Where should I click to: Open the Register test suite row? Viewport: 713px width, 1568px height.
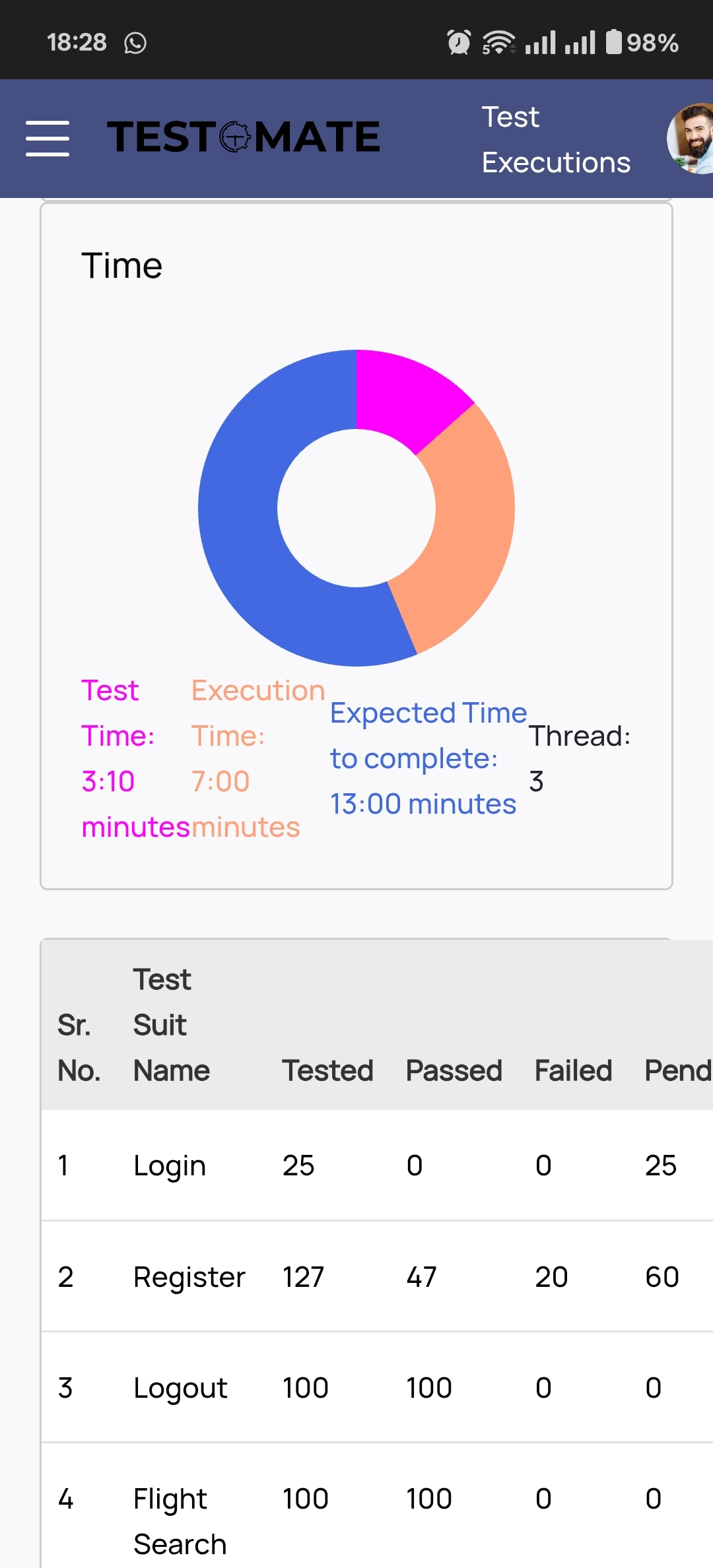tap(377, 1276)
